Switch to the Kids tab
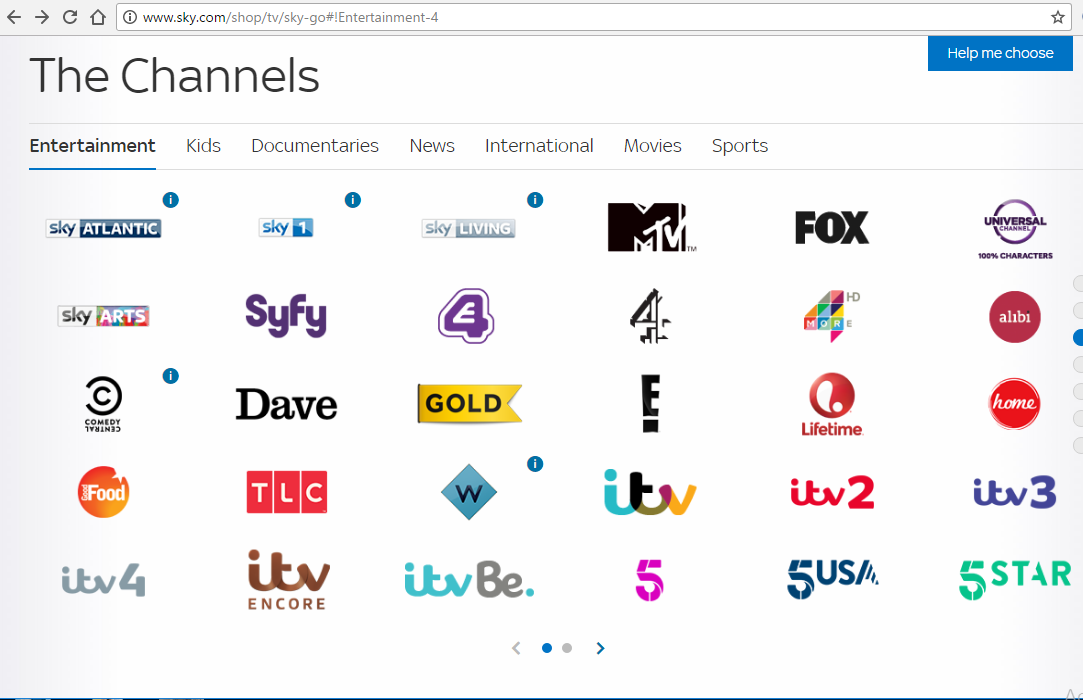1083x700 pixels. [203, 146]
